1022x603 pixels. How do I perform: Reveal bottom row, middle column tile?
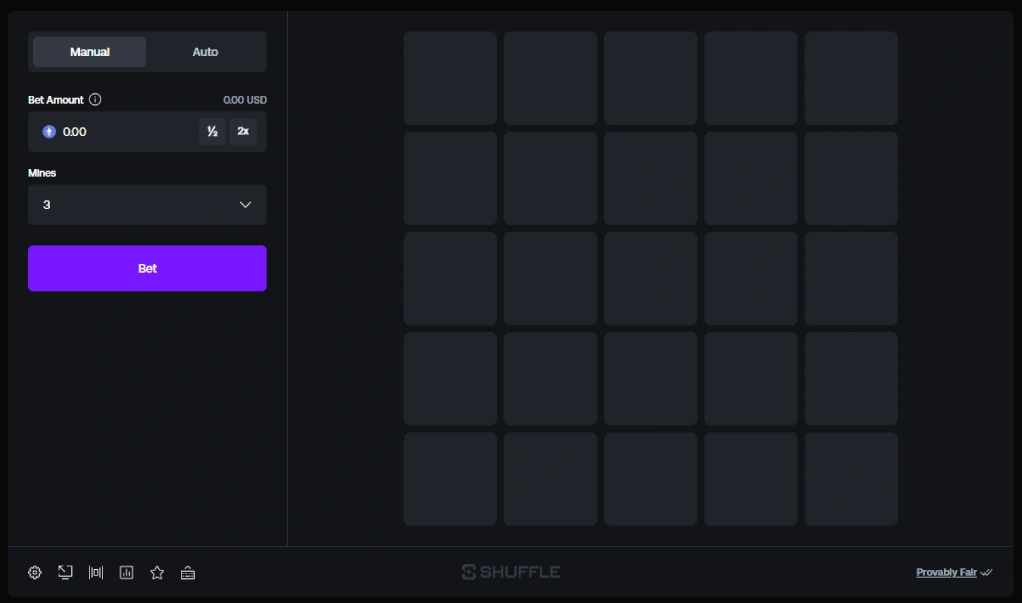tap(650, 479)
